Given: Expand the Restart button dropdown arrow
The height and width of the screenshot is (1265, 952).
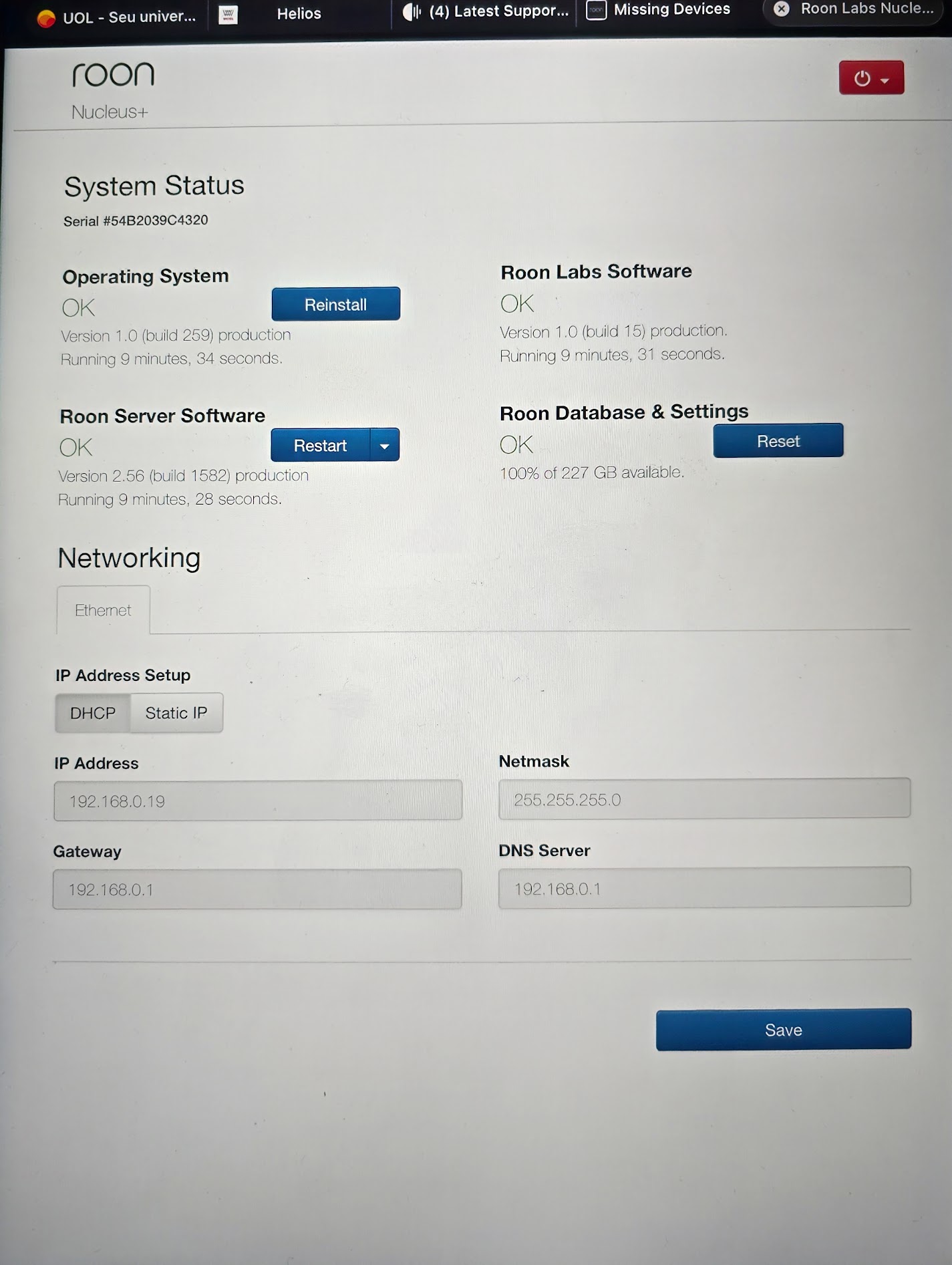Looking at the screenshot, I should [x=385, y=445].
